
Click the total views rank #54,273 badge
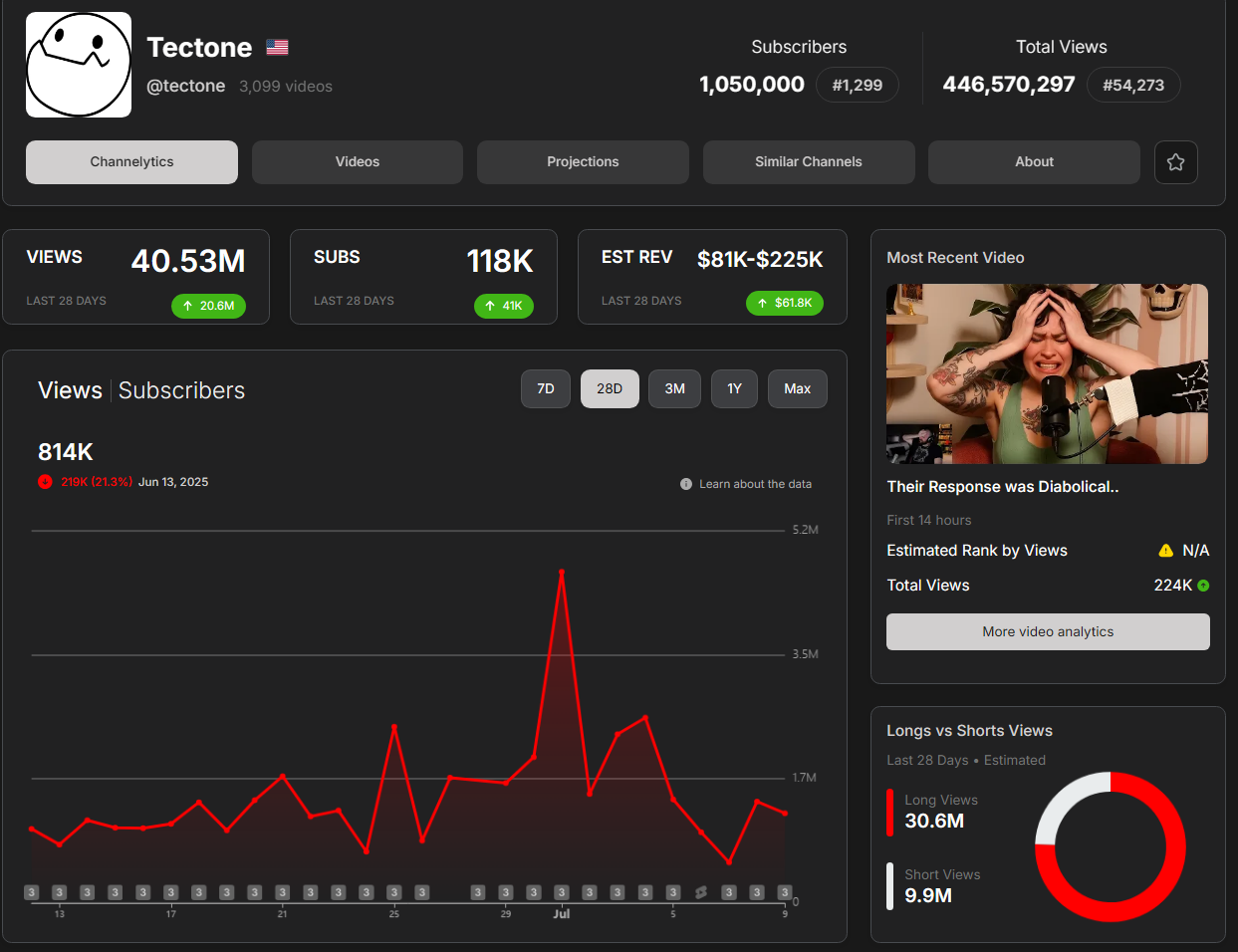click(1133, 86)
